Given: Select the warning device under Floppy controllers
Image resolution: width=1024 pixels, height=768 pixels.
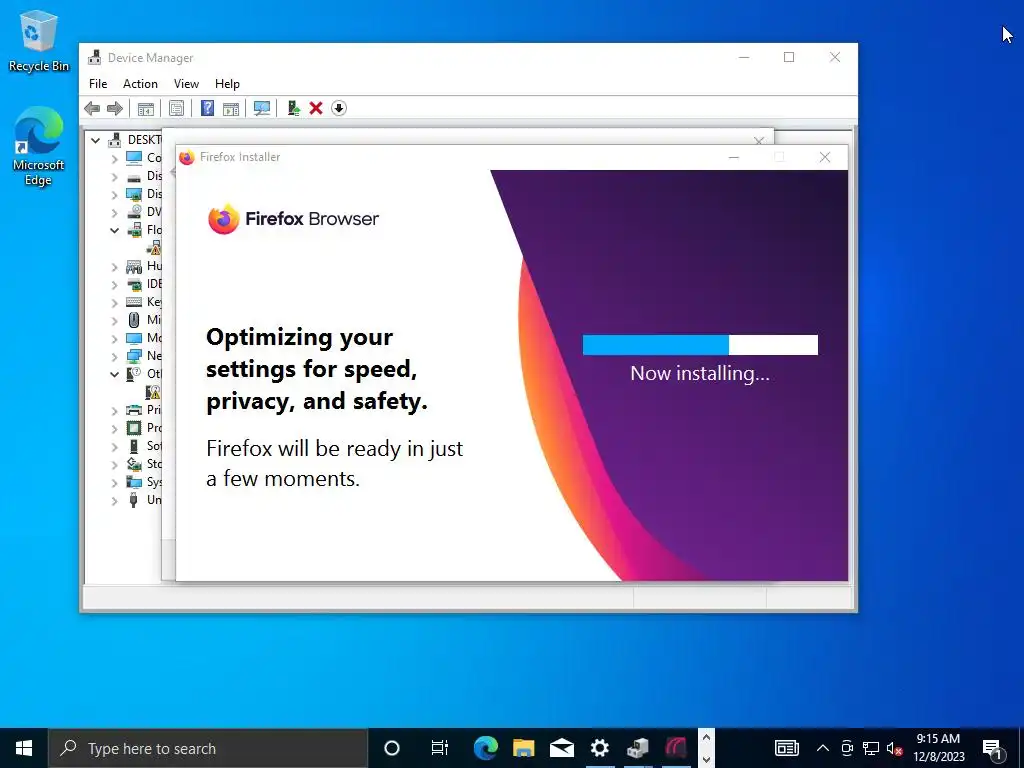Looking at the screenshot, I should click(x=153, y=248).
